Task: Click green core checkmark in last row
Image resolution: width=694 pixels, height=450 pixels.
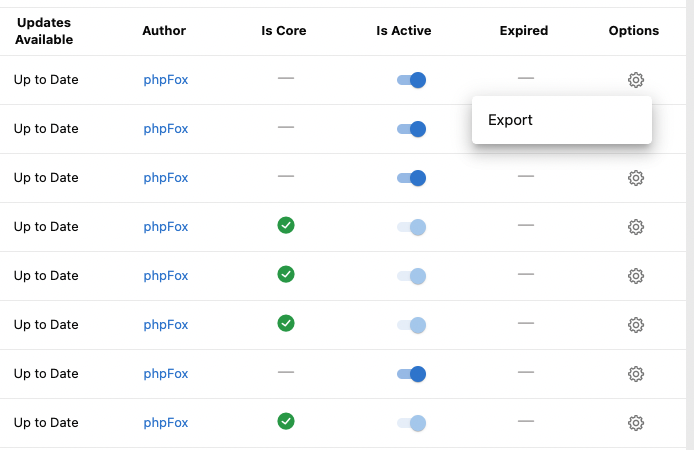Action: pos(286,421)
